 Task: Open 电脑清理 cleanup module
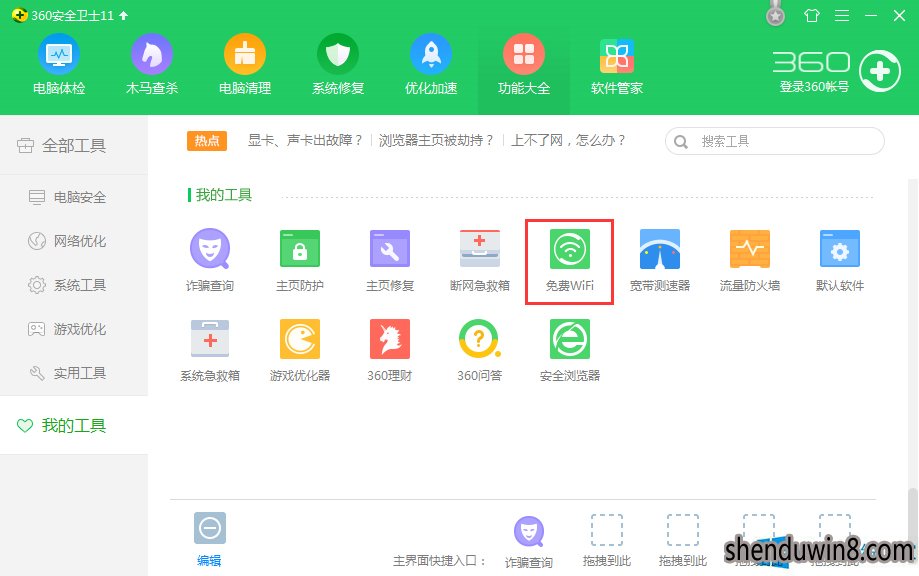[x=245, y=64]
